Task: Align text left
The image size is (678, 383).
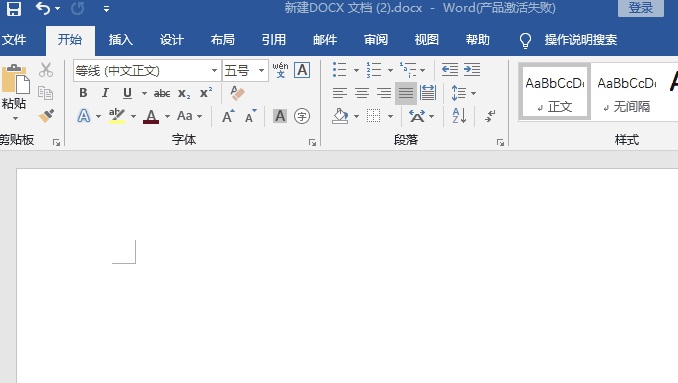Action: [340, 93]
